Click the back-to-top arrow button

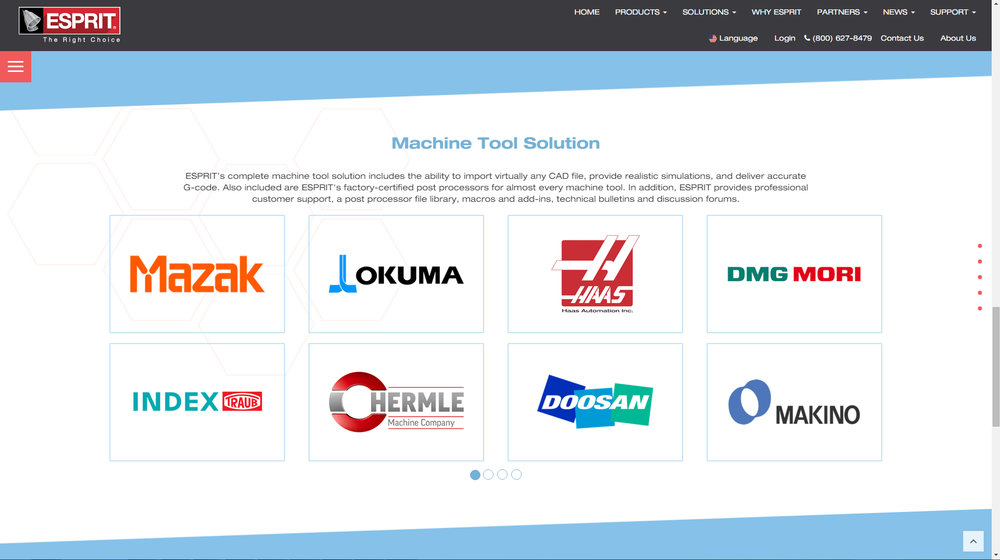click(973, 542)
